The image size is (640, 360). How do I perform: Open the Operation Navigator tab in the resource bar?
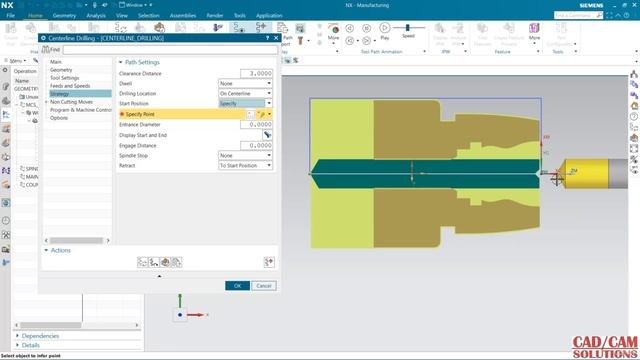[6, 115]
